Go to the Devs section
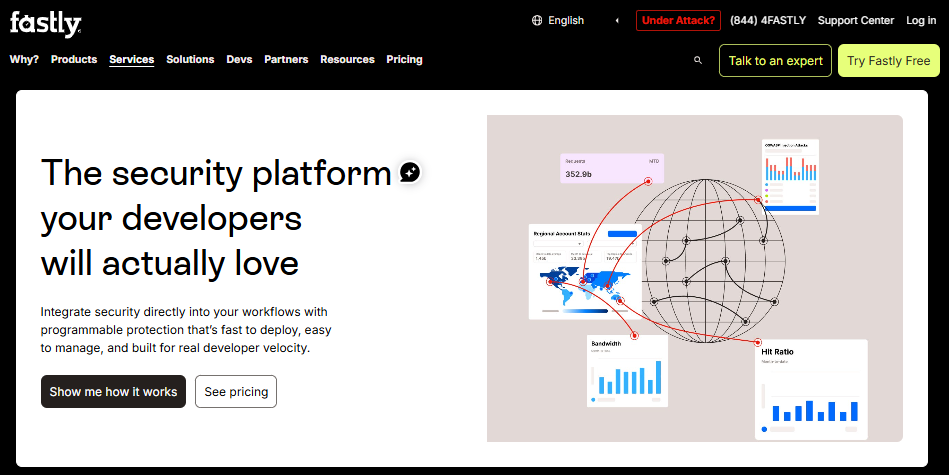Screen dimensions: 949x475 [x=239, y=59]
